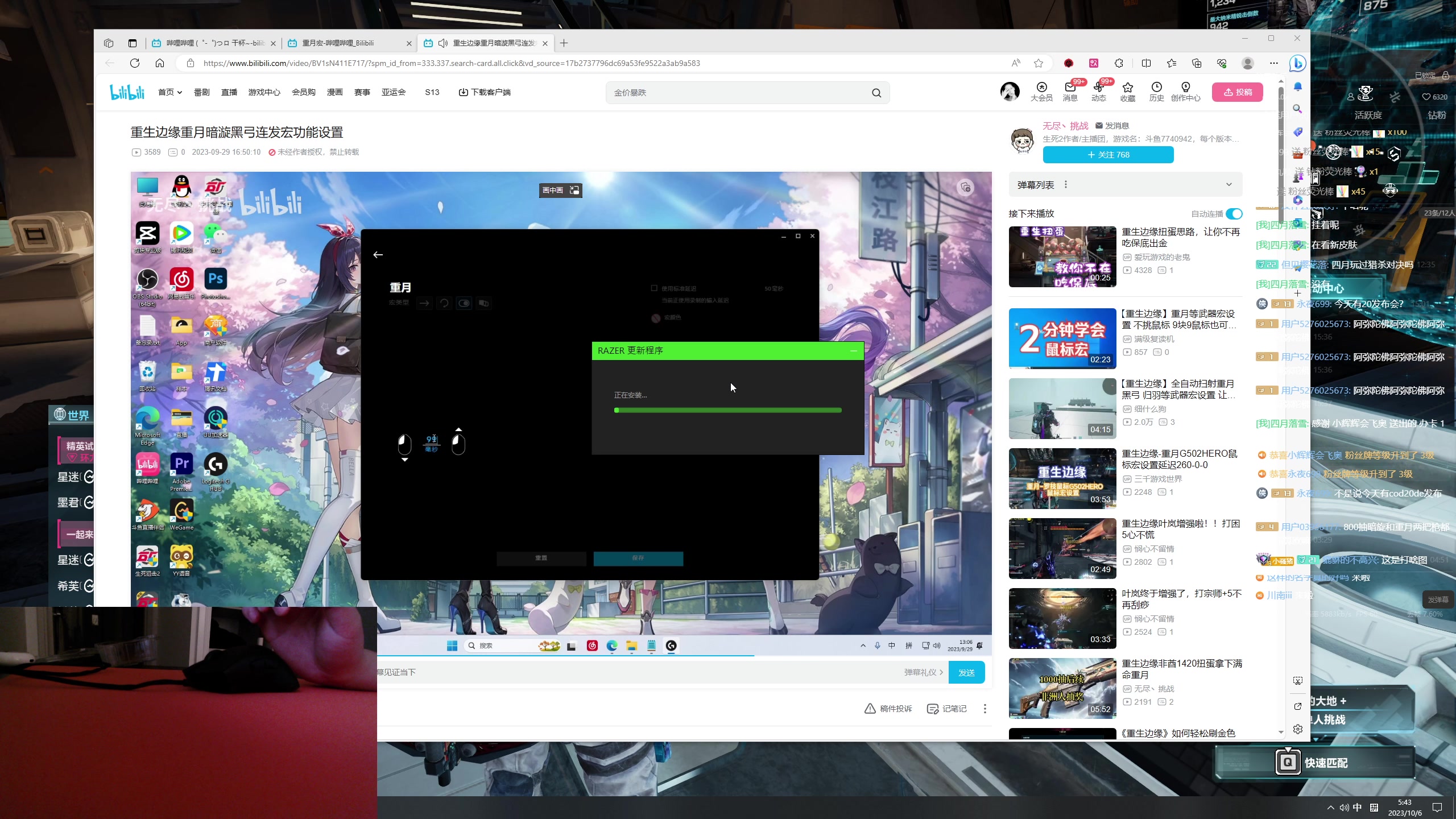Screen dimensions: 1456x819
Task: Mute the playing tab via speaker icon
Action: (443, 43)
